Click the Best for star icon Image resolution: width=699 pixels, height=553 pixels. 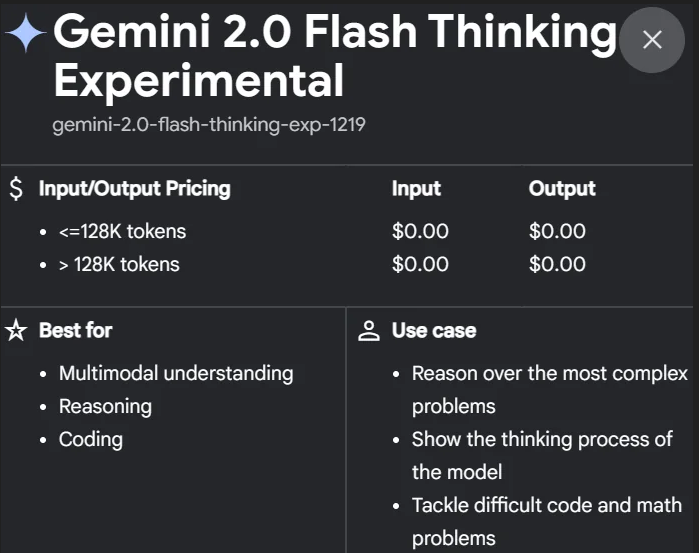16,331
